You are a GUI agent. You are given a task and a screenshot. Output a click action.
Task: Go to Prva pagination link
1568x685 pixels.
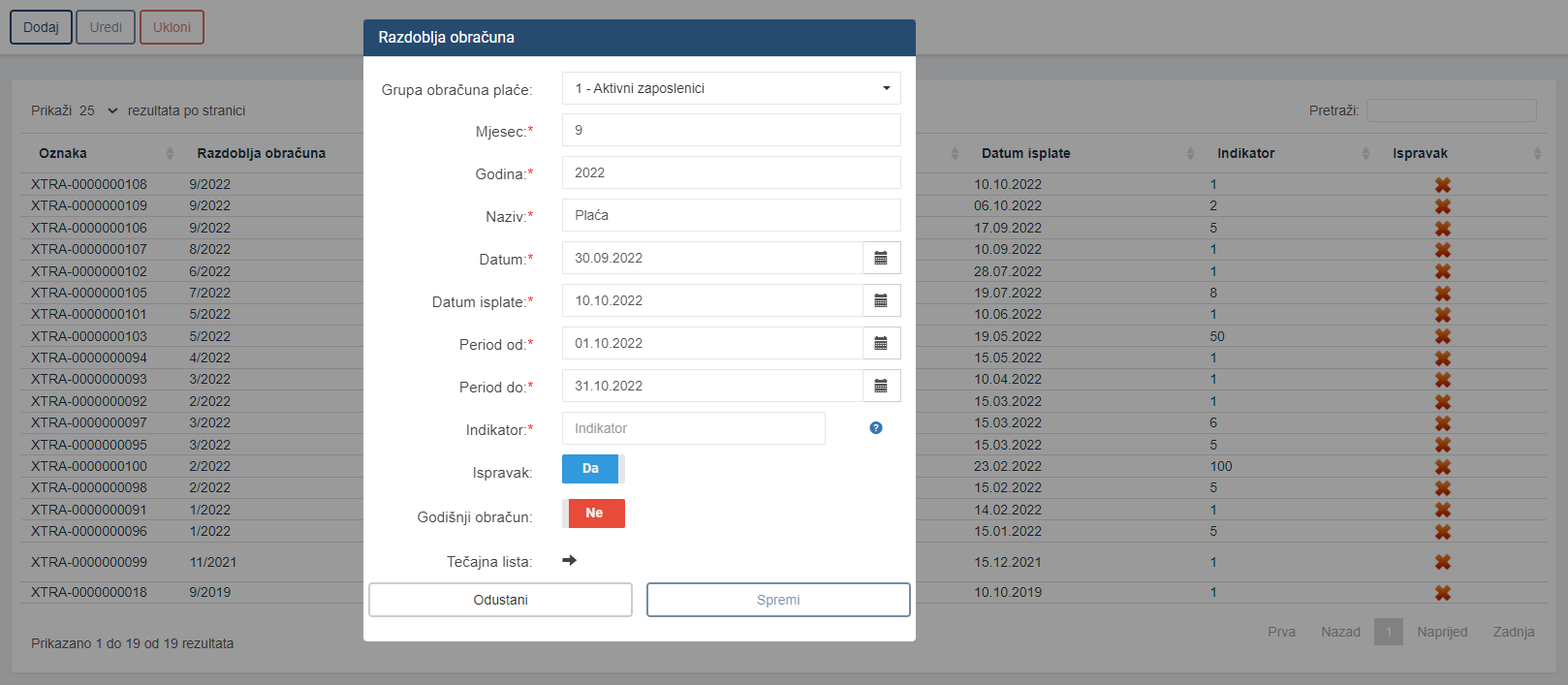coord(1281,632)
